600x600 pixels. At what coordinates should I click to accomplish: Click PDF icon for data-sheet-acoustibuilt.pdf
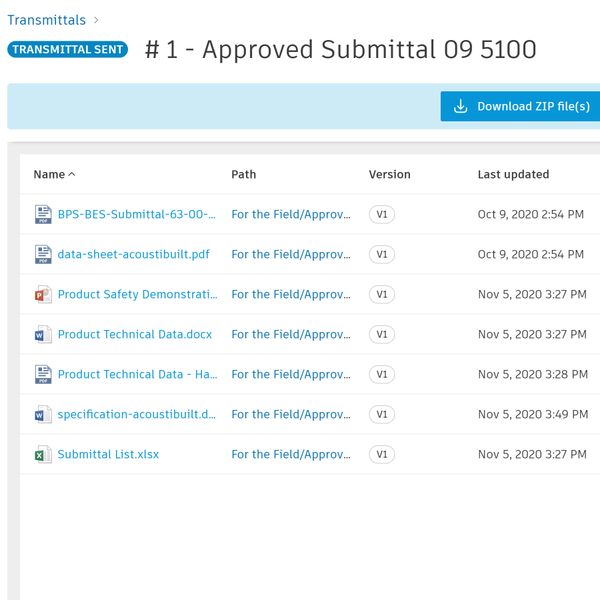[43, 254]
